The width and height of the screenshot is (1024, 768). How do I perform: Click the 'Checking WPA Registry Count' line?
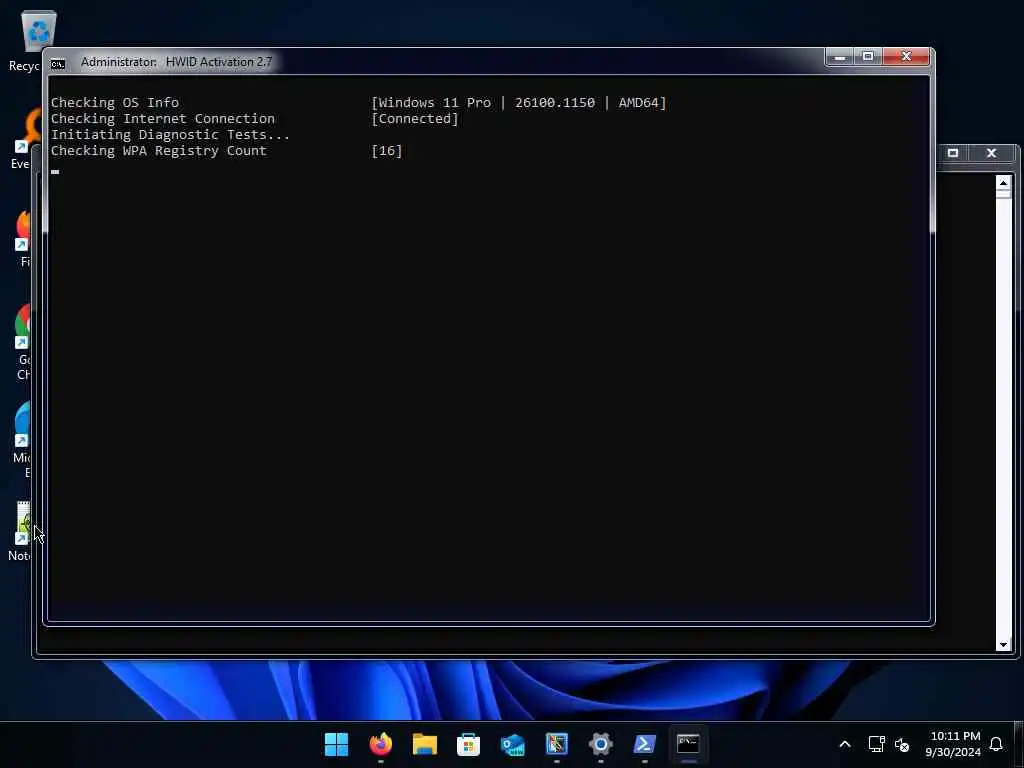159,151
